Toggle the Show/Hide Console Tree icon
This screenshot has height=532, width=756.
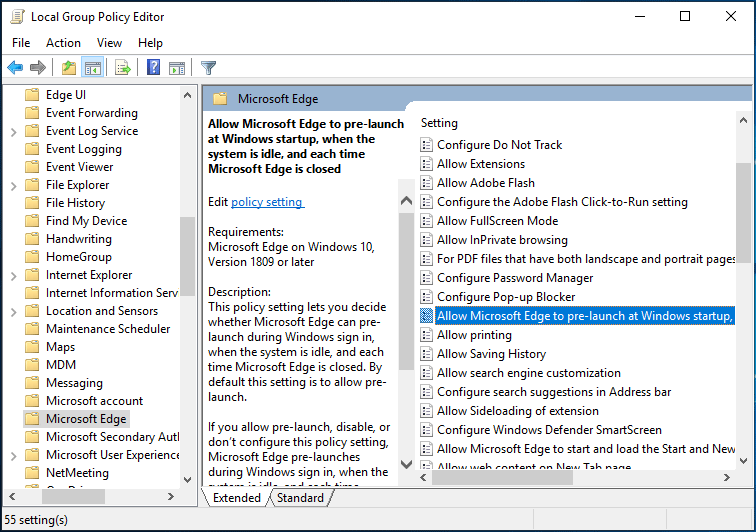93,68
